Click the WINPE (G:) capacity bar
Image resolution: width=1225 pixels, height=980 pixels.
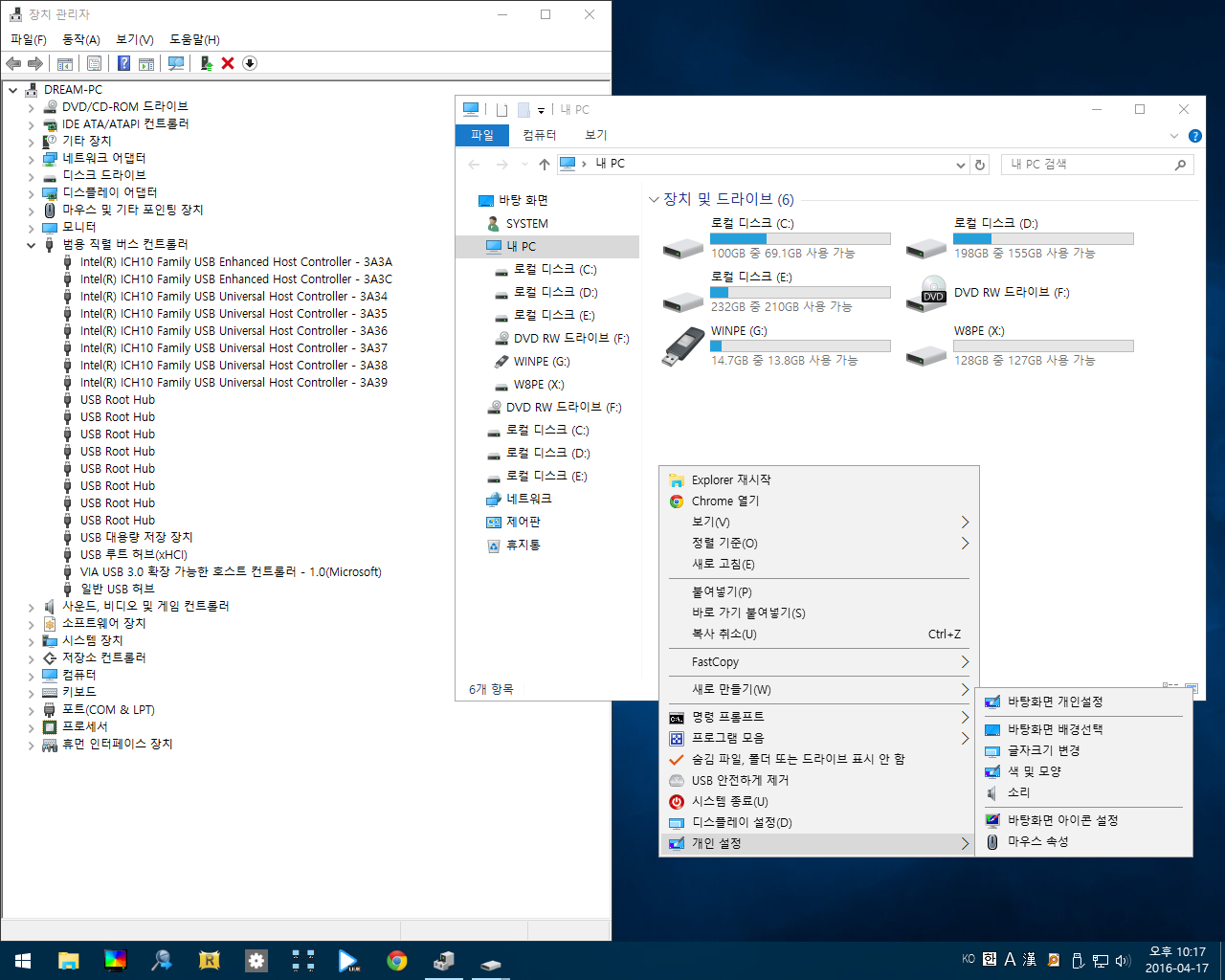tap(800, 346)
